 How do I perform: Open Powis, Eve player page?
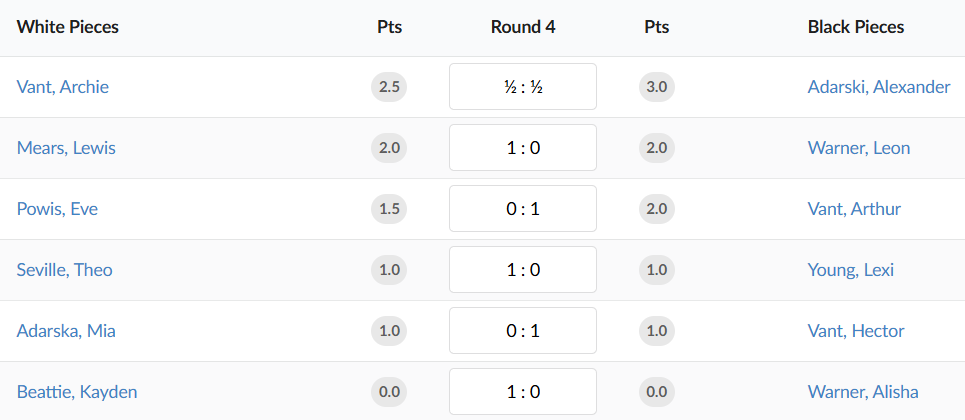tap(57, 209)
